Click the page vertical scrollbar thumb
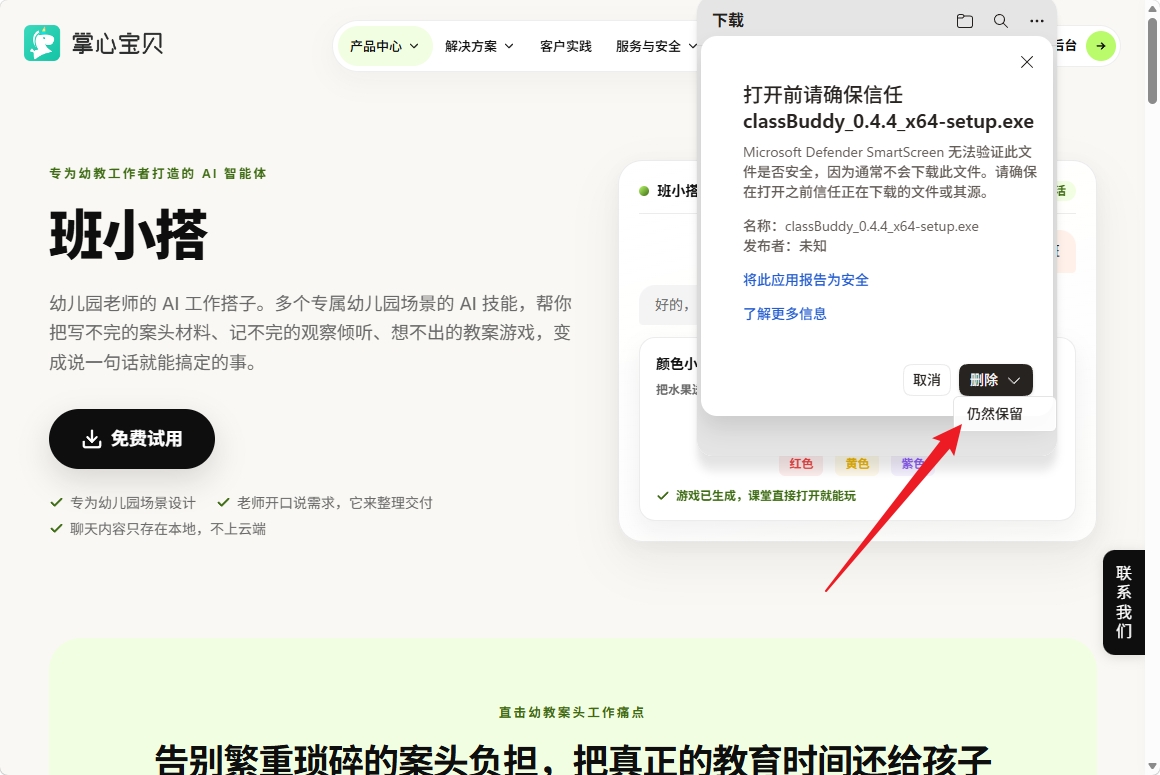This screenshot has height=775, width=1160. point(1152,61)
